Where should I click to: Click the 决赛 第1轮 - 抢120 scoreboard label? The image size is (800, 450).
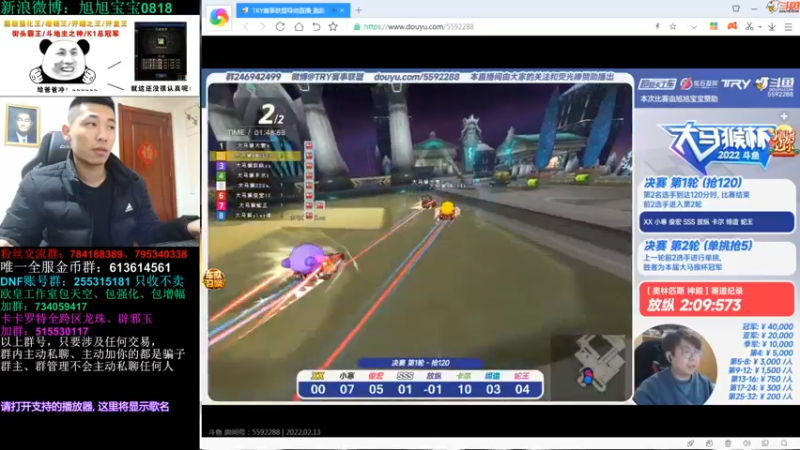point(420,363)
